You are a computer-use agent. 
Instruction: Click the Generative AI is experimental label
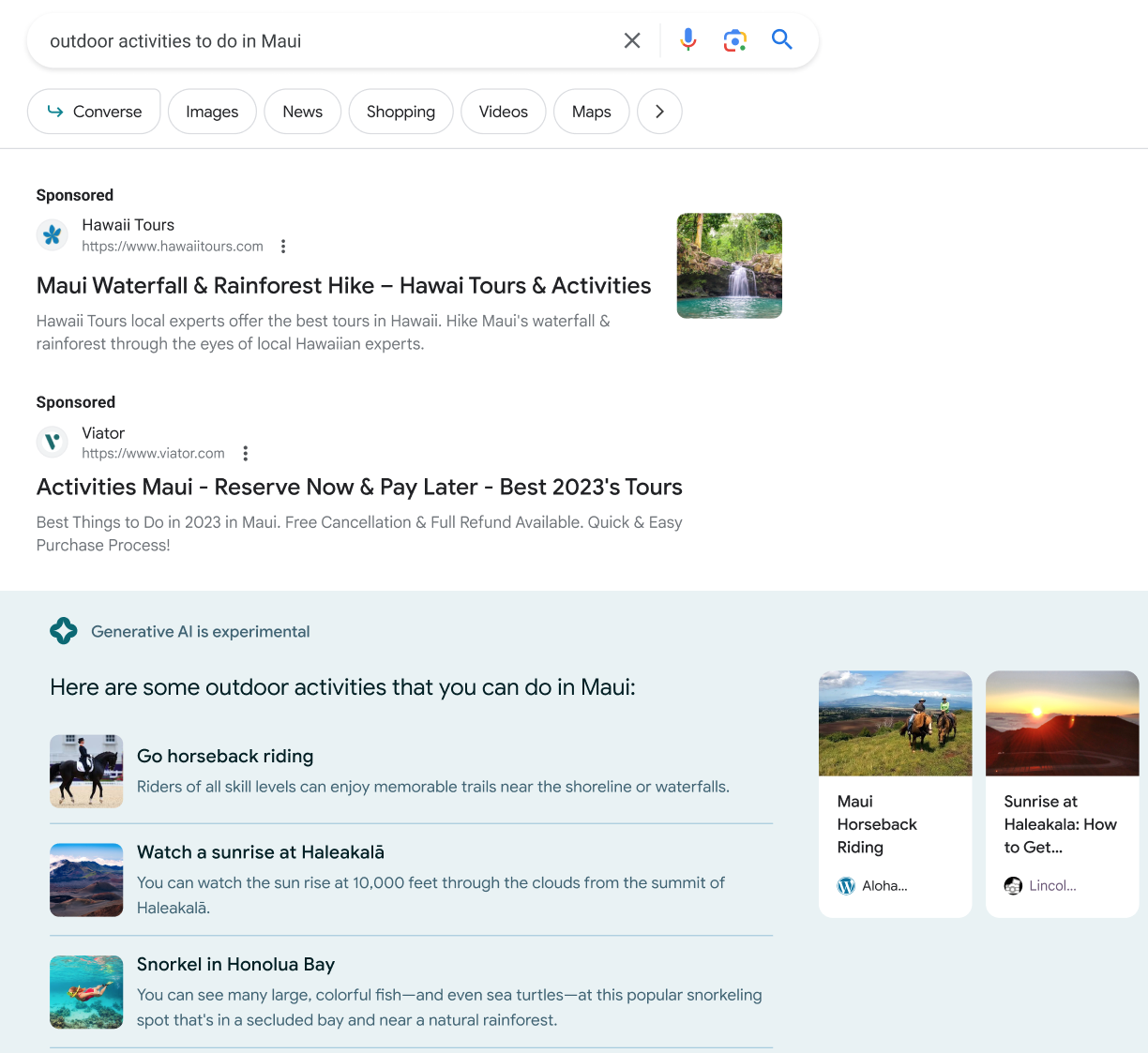click(x=201, y=632)
